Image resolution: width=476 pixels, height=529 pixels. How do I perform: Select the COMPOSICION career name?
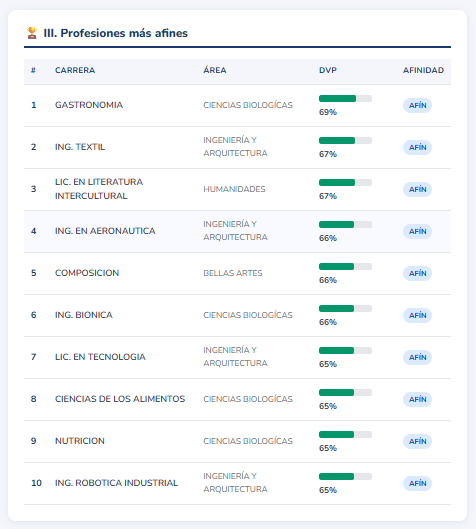coord(87,273)
